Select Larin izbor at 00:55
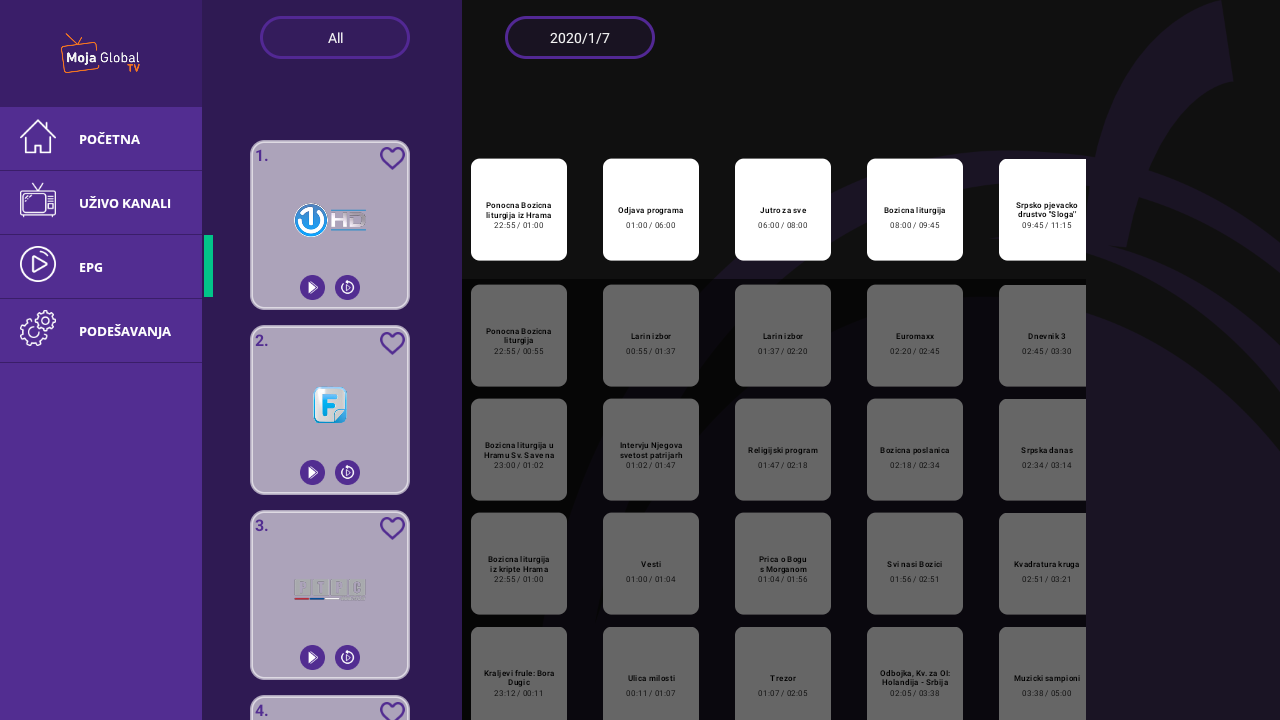Image resolution: width=1280 pixels, height=720 pixels. [651, 336]
